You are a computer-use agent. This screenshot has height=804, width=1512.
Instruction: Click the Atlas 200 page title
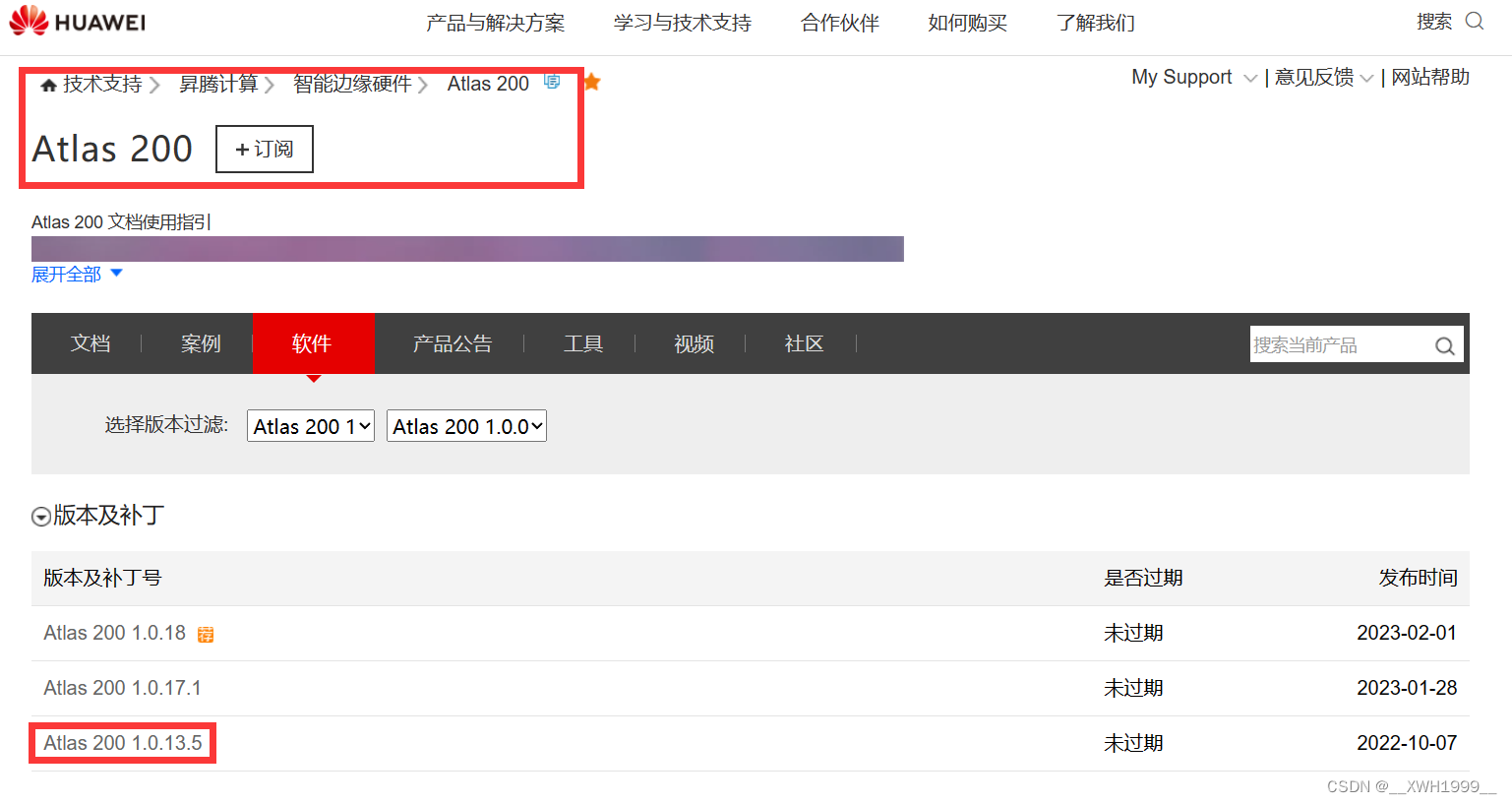(x=112, y=149)
